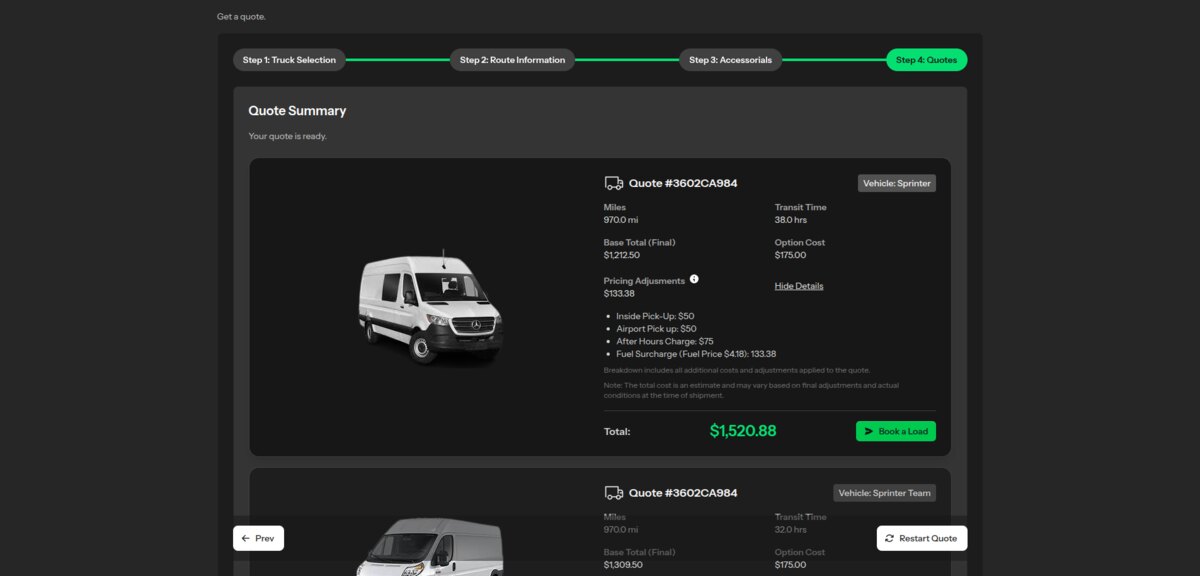The height and width of the screenshot is (576, 1200).
Task: Click the Restart Quote button
Action: pos(922,538)
